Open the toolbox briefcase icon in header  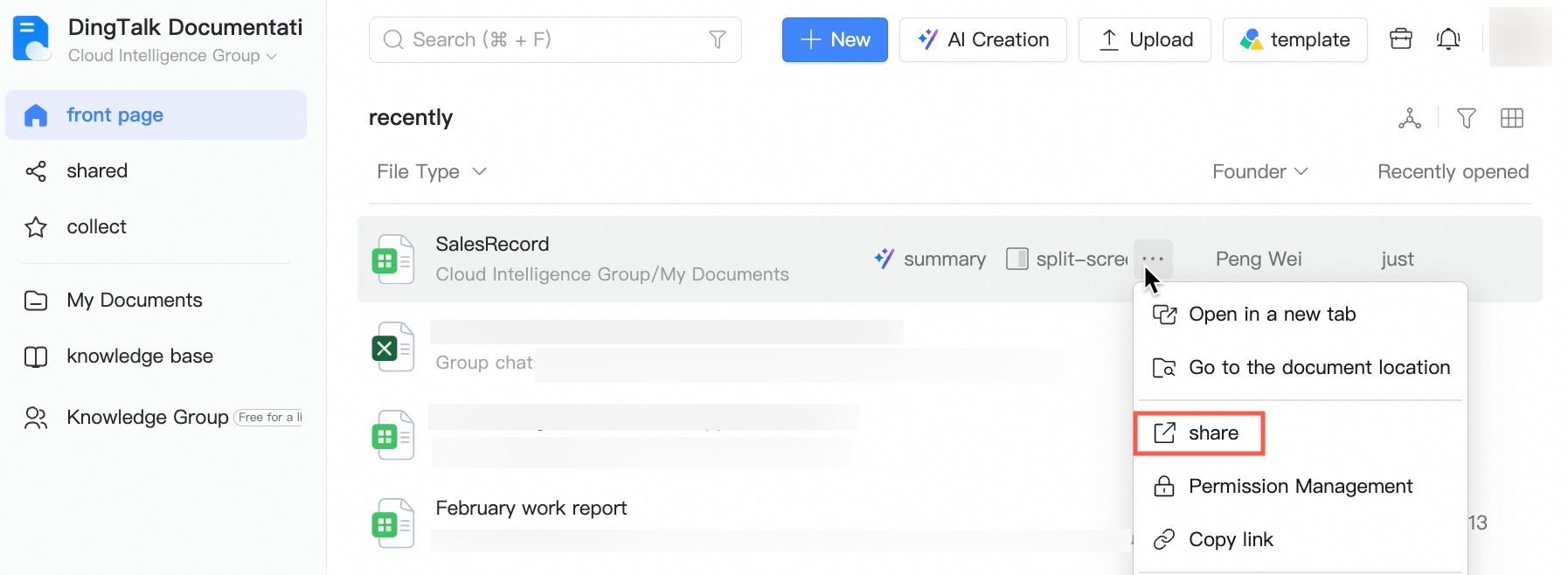[x=1401, y=39]
